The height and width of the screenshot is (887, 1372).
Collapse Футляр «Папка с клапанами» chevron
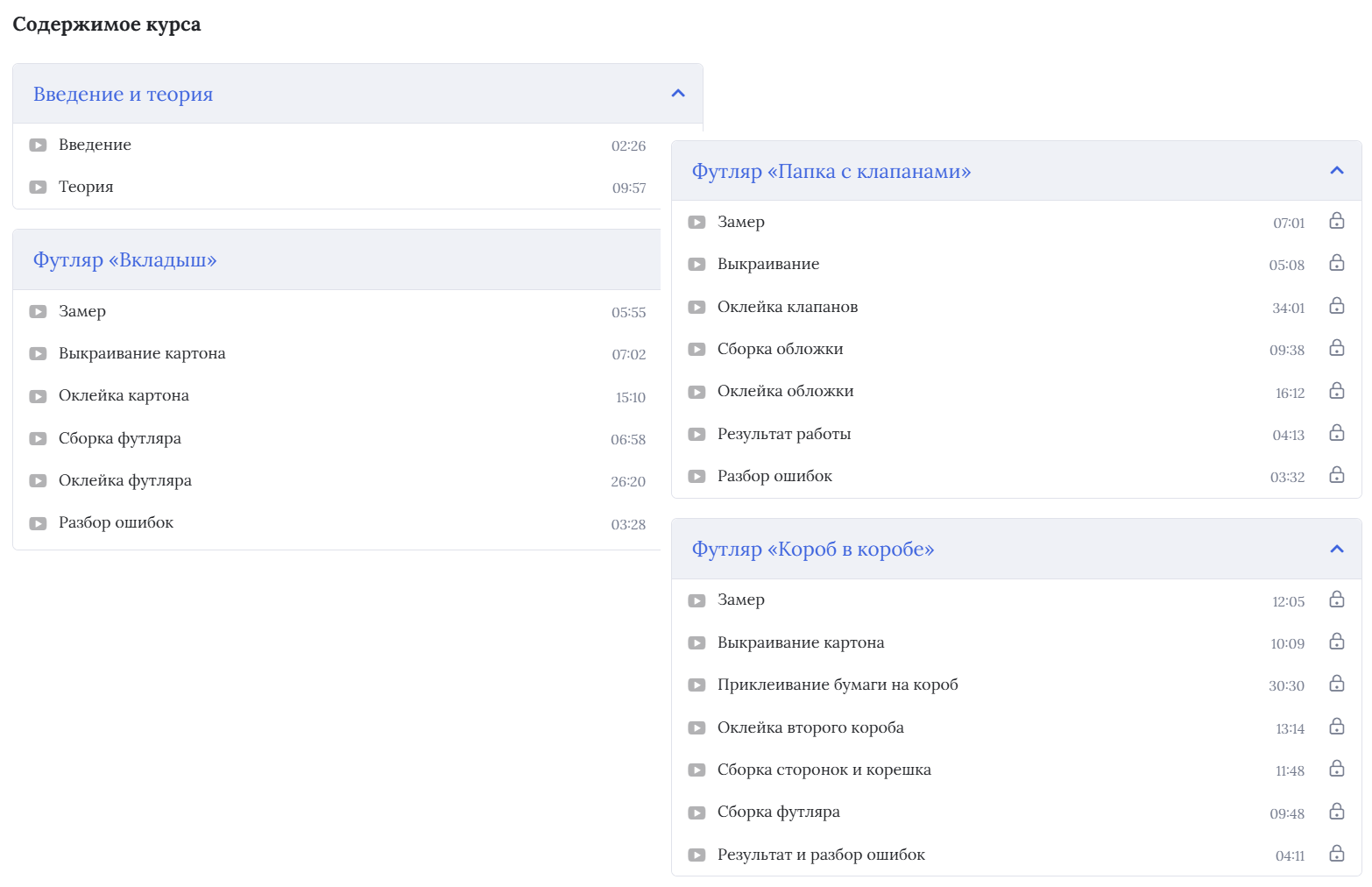point(1336,171)
